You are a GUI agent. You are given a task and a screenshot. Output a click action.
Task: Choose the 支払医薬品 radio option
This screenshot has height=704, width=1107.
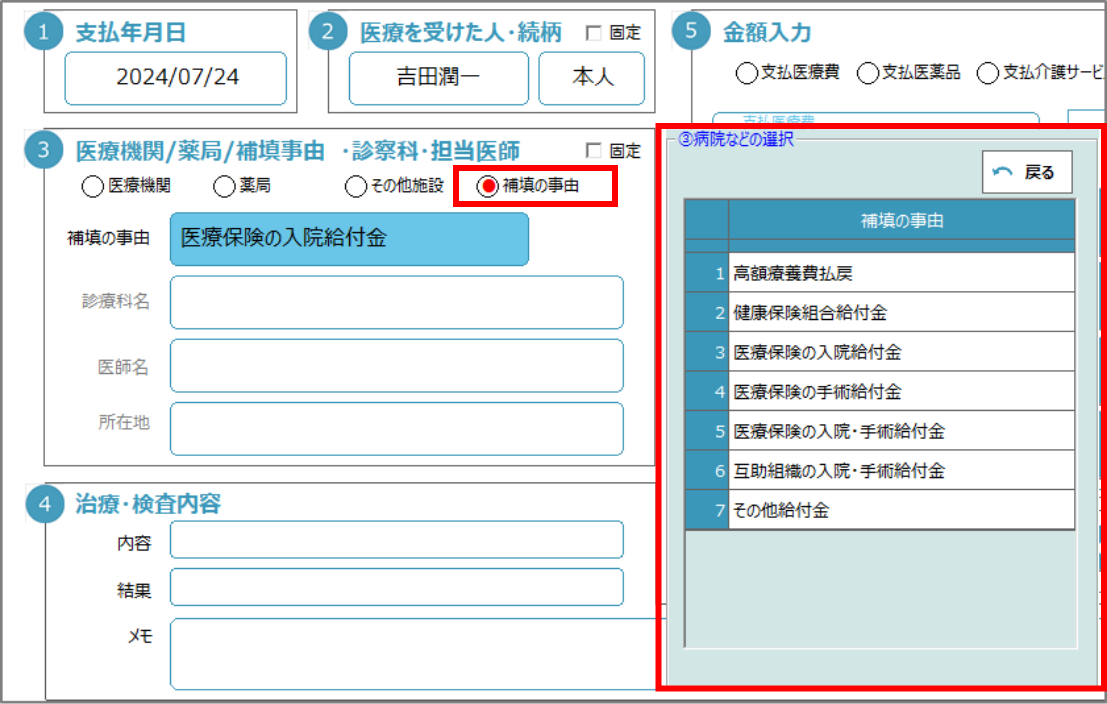868,73
